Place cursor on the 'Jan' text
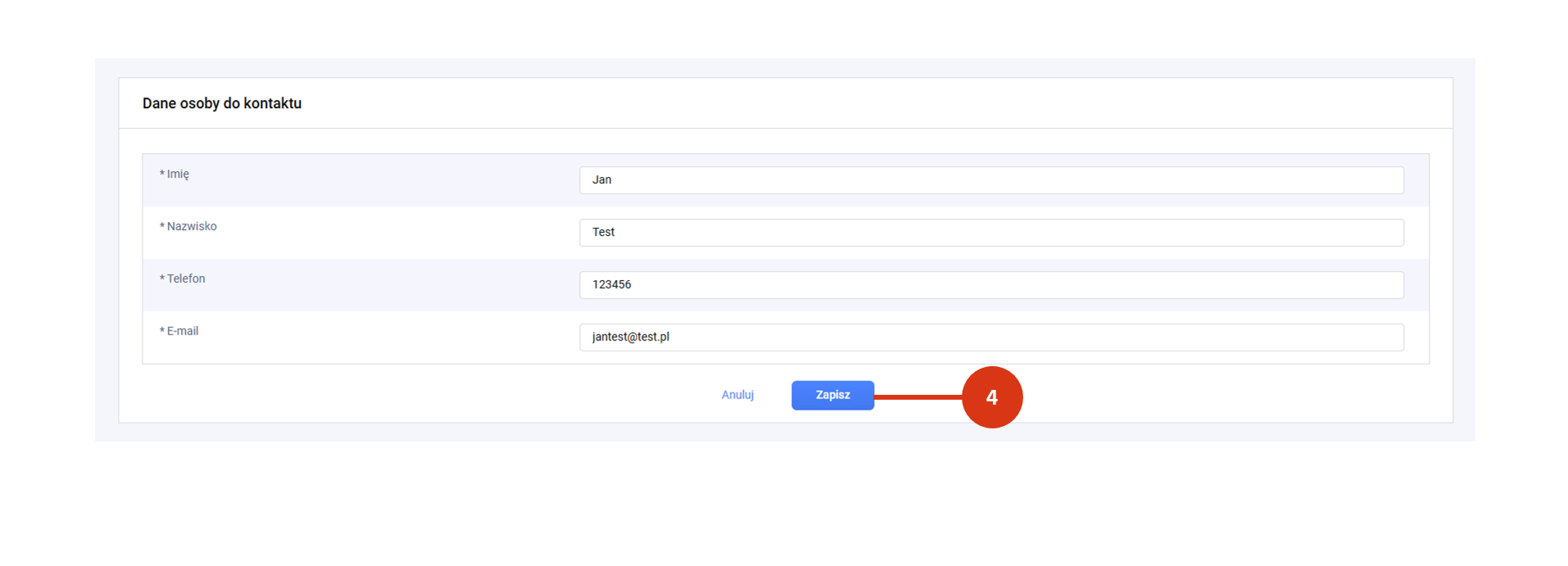This screenshot has width=1568, height=566. click(x=602, y=180)
